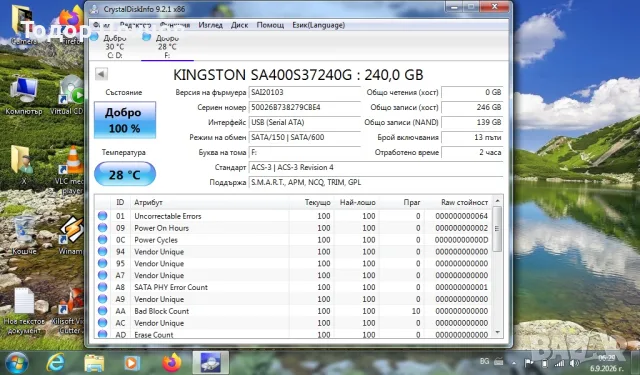Click the power on count value 13 пъти

472,138
